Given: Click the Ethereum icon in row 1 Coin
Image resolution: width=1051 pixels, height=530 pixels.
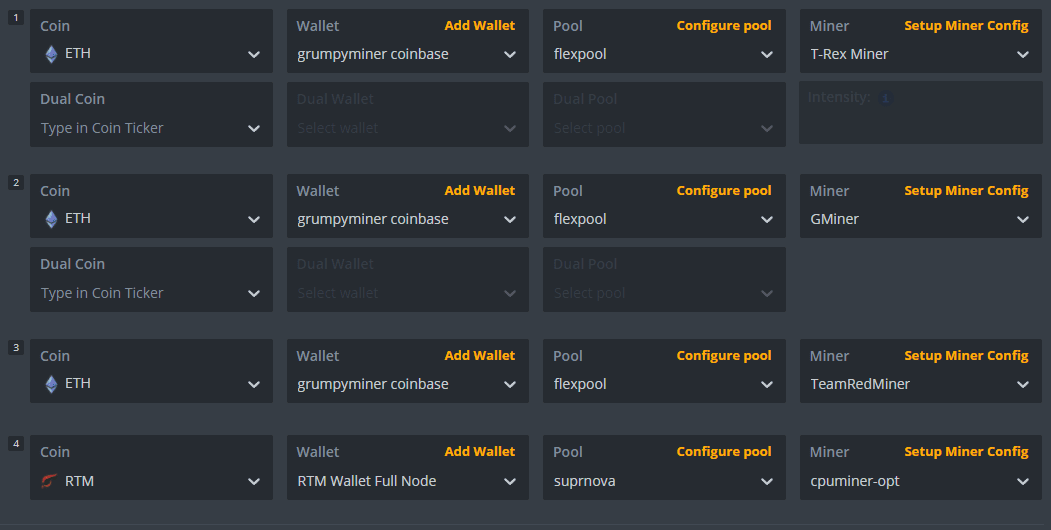Looking at the screenshot, I should (51, 54).
